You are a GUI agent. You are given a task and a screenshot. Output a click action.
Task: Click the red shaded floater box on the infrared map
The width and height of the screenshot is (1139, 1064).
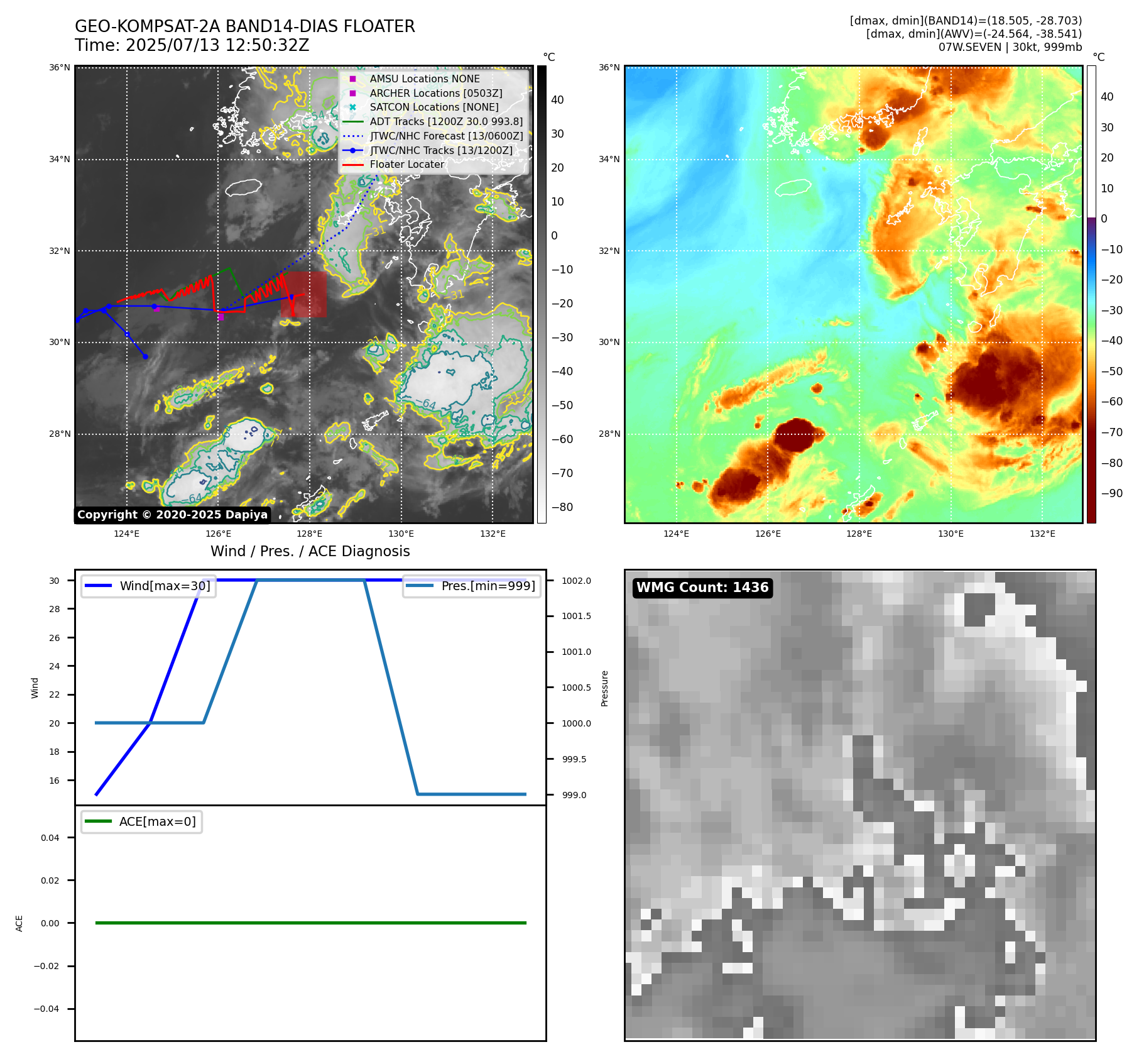[304, 294]
